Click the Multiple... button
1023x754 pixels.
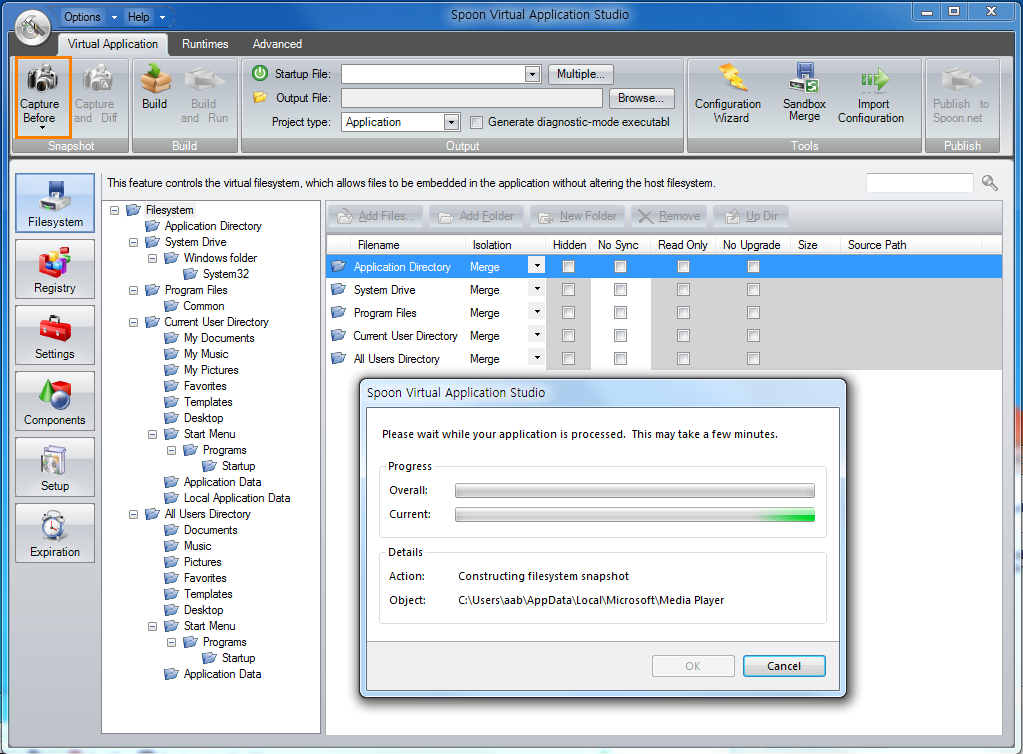(x=581, y=74)
